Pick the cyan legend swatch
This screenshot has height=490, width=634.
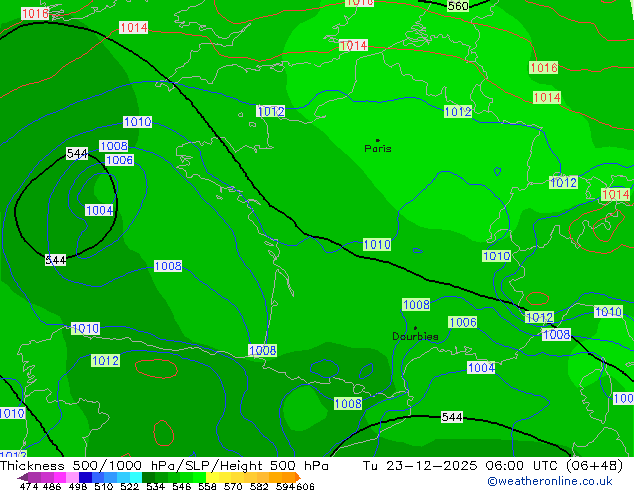pyautogui.click(x=135, y=477)
